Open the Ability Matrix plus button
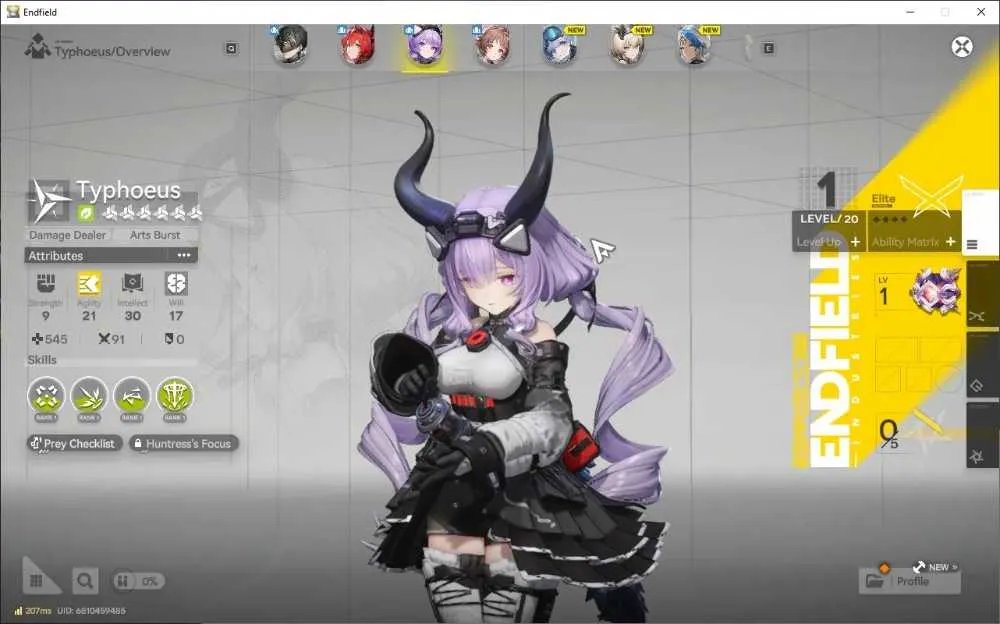 click(x=950, y=242)
